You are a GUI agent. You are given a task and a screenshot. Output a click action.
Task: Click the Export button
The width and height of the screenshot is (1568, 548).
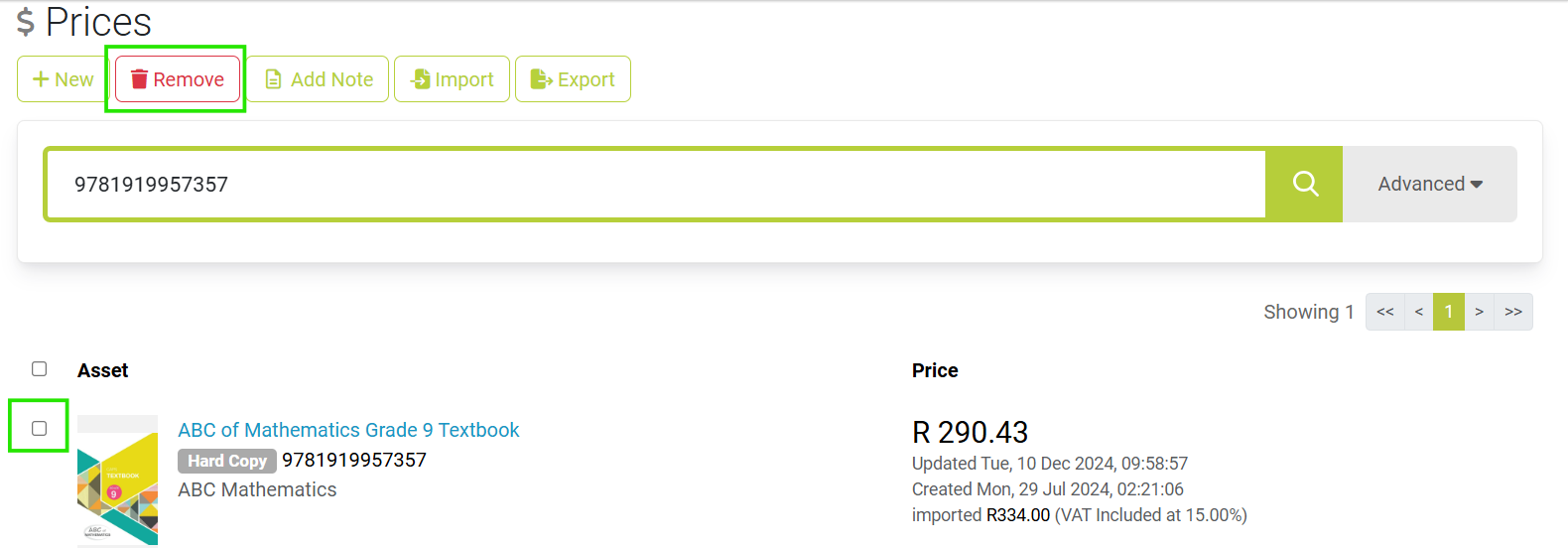573,79
